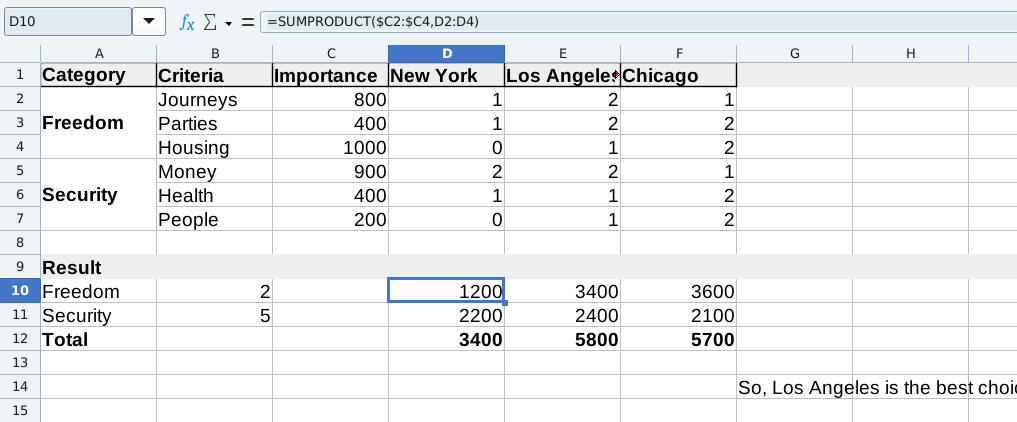Click the formula input line with SUMPRODUCT

[638, 21]
